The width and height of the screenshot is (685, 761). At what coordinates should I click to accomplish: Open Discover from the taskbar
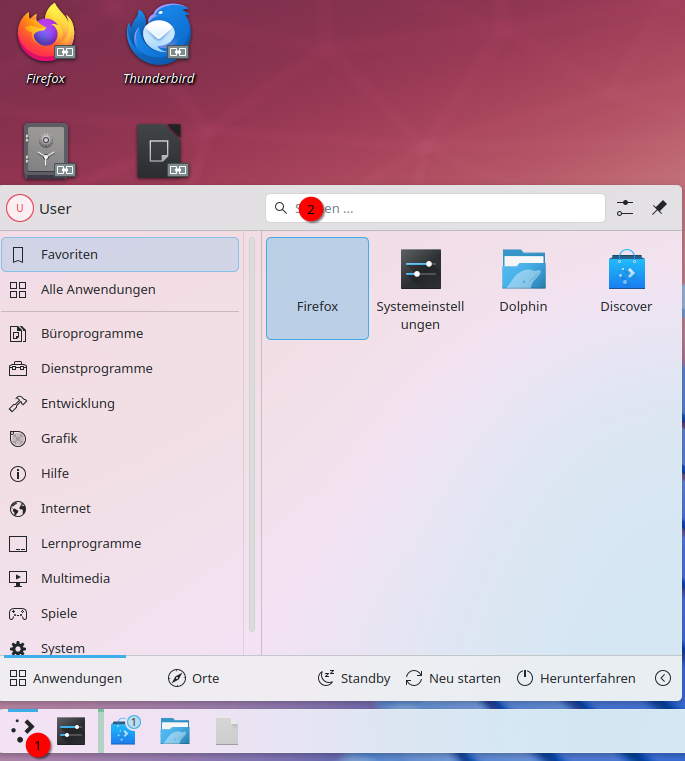point(124,732)
